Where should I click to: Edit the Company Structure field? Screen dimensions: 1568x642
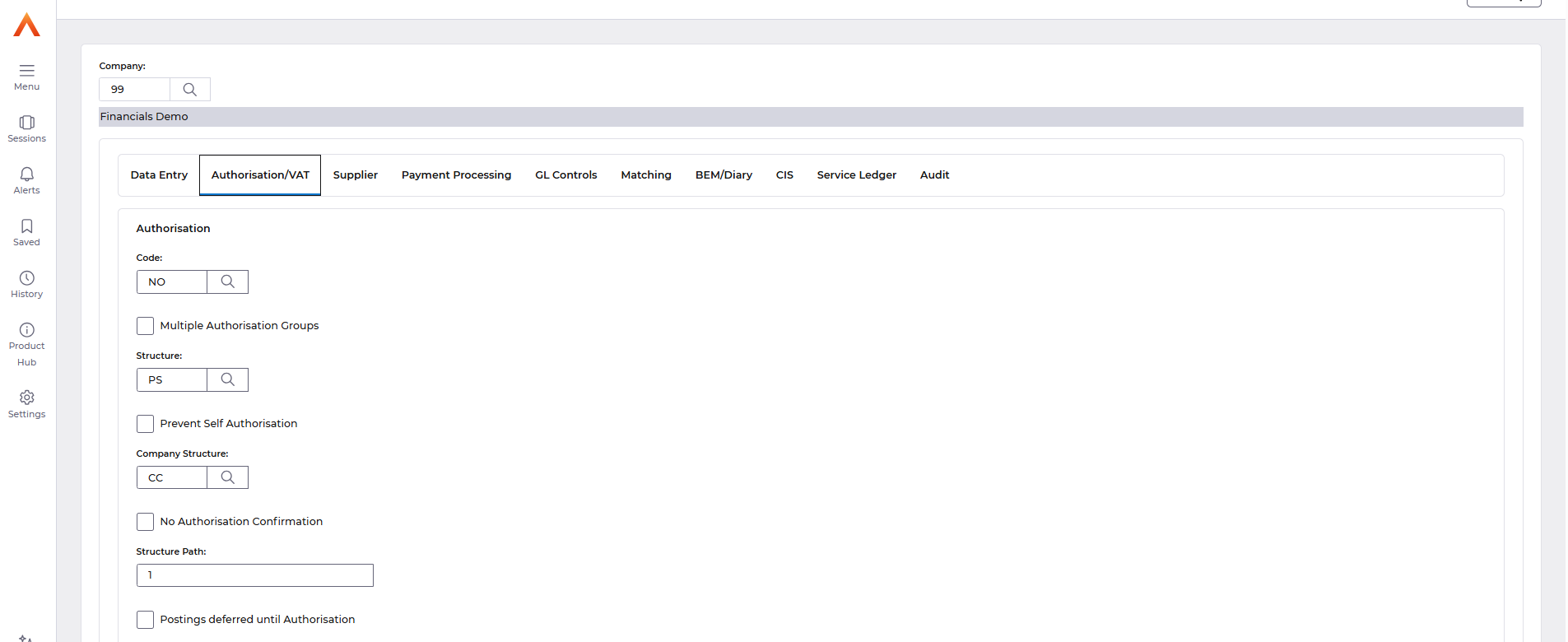click(x=172, y=478)
